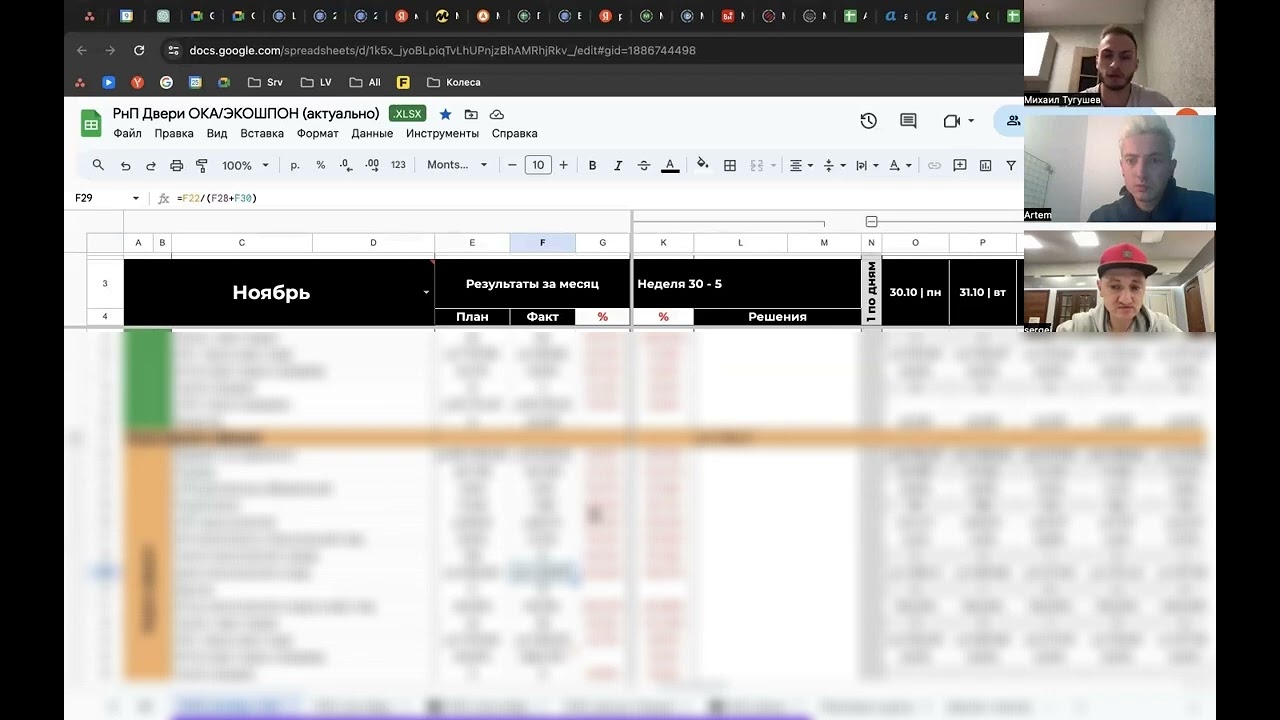Decrease font size with minus
The width and height of the screenshot is (1280, 720).
(512, 165)
